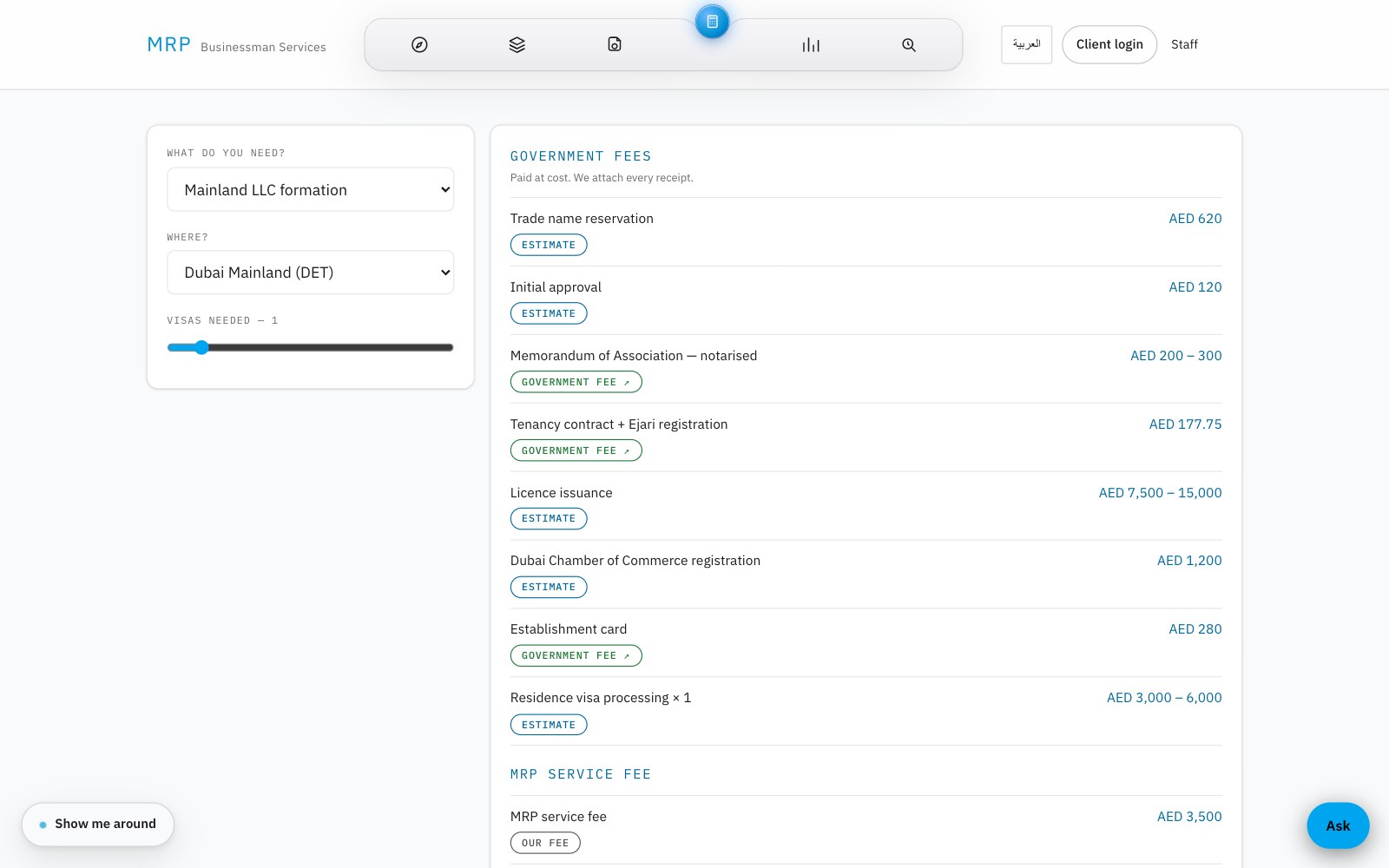Screen dimensions: 1389x868
Task: Select the AED 177.75 tenancy amount
Action: [x=1185, y=424]
